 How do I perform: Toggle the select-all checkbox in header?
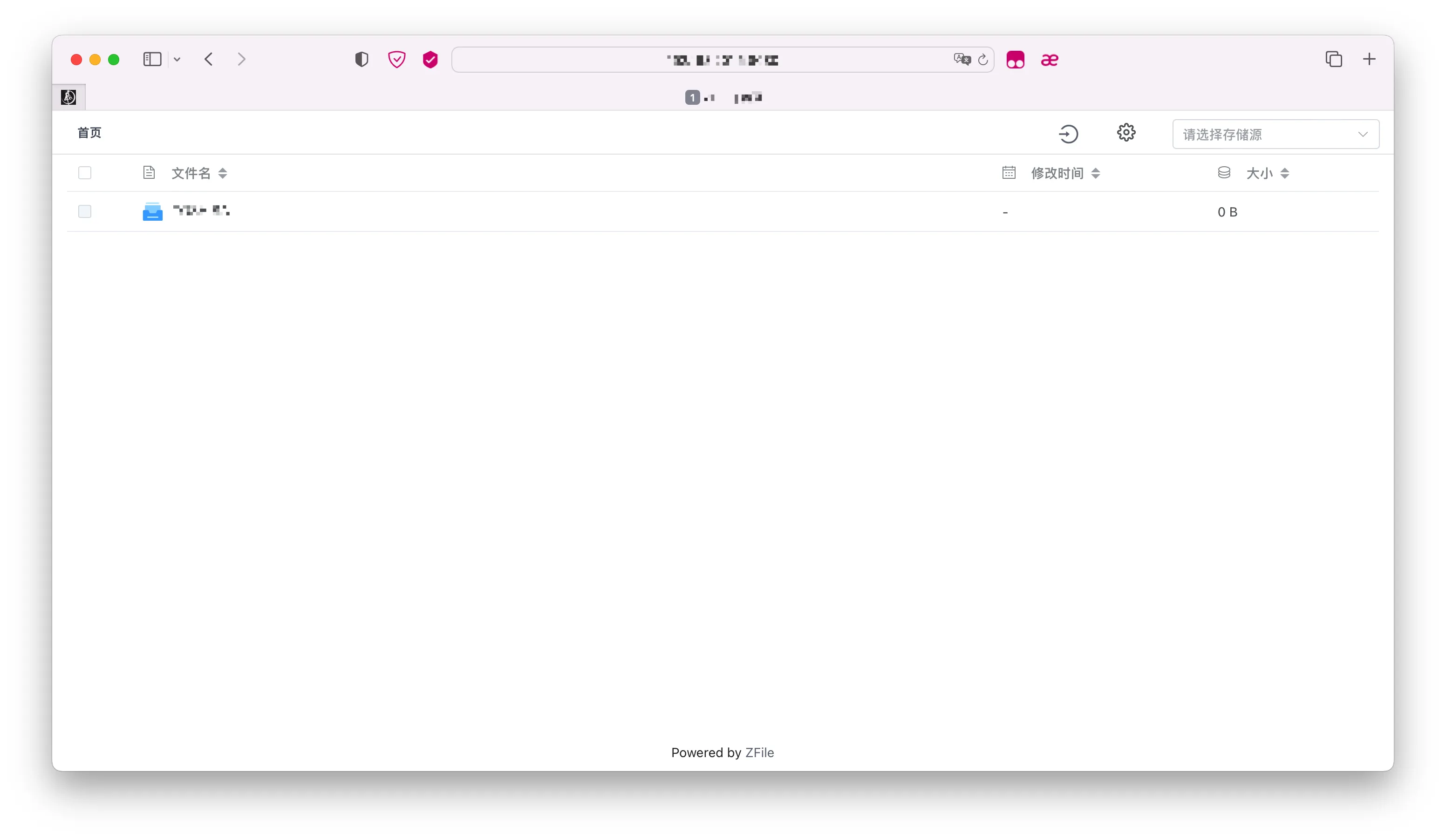pos(85,173)
